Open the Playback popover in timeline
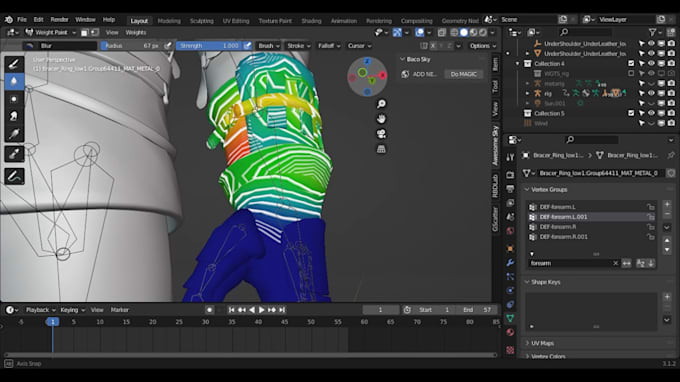Screen dimensions: 680x382 40,310
